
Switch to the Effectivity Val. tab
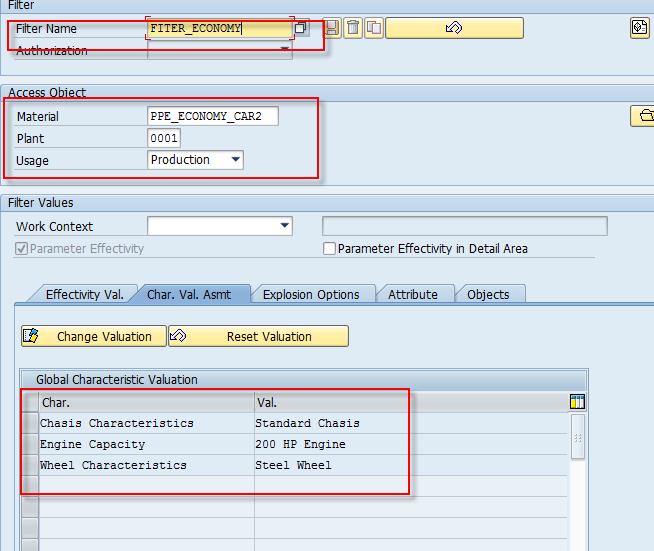(x=84, y=294)
